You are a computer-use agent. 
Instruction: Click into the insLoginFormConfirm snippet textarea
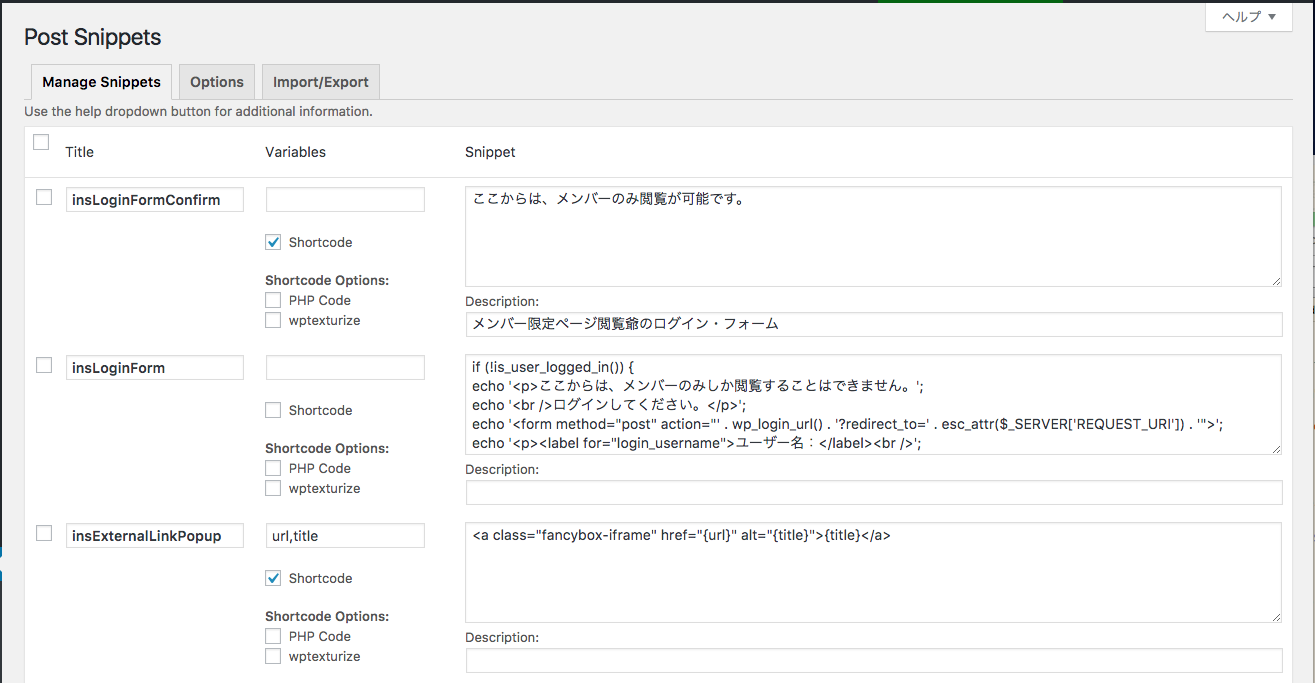(x=873, y=236)
